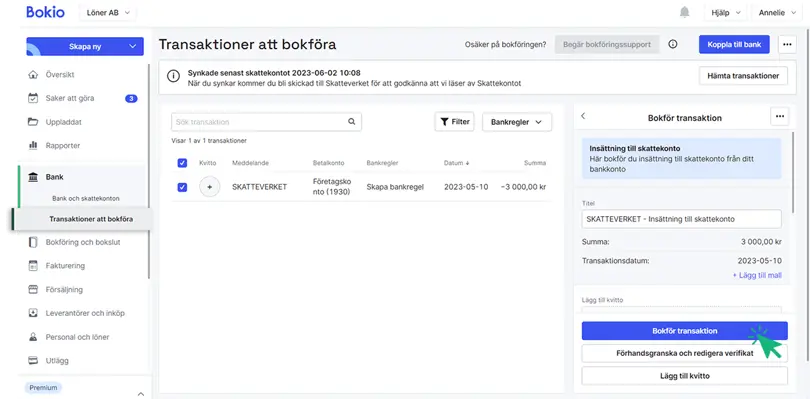This screenshot has height=399, width=810.
Task: Click the Sök transaktion search field
Action: click(266, 122)
